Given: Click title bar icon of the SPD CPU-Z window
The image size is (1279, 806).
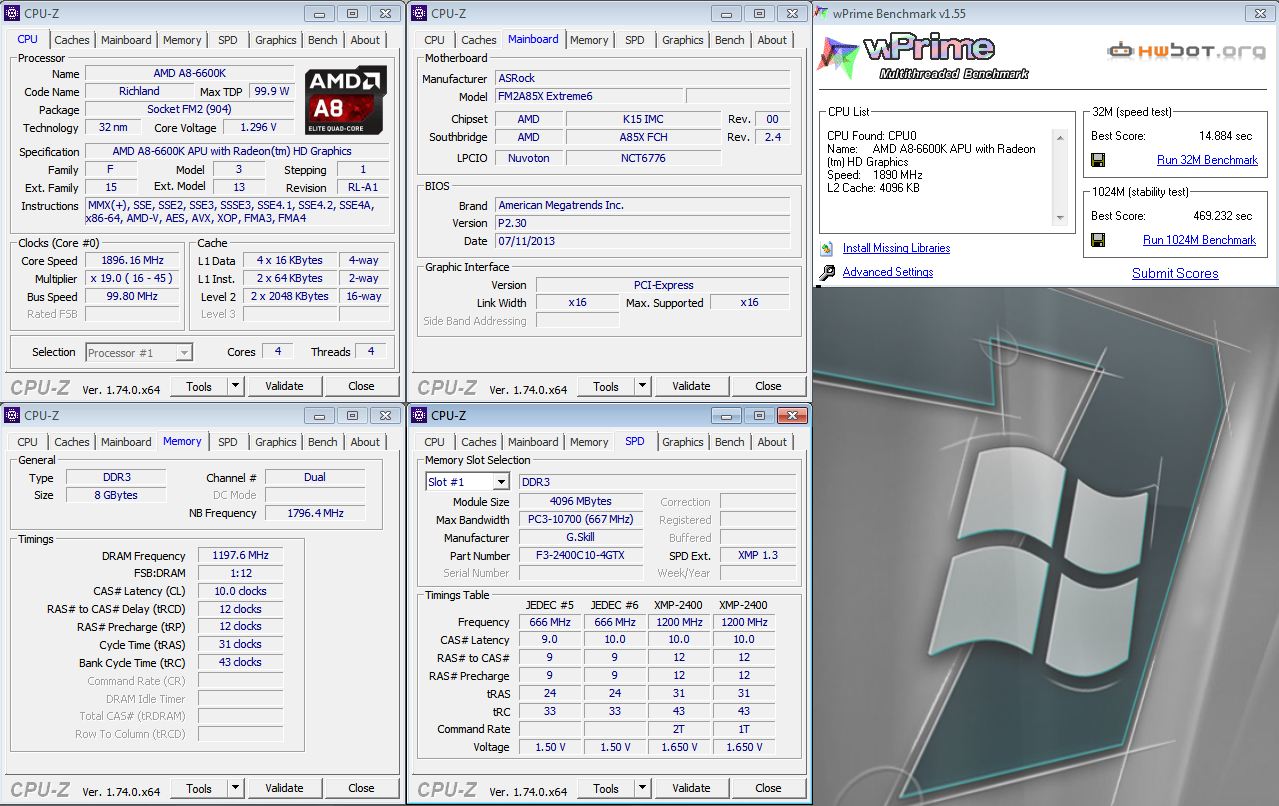Looking at the screenshot, I should point(419,415).
